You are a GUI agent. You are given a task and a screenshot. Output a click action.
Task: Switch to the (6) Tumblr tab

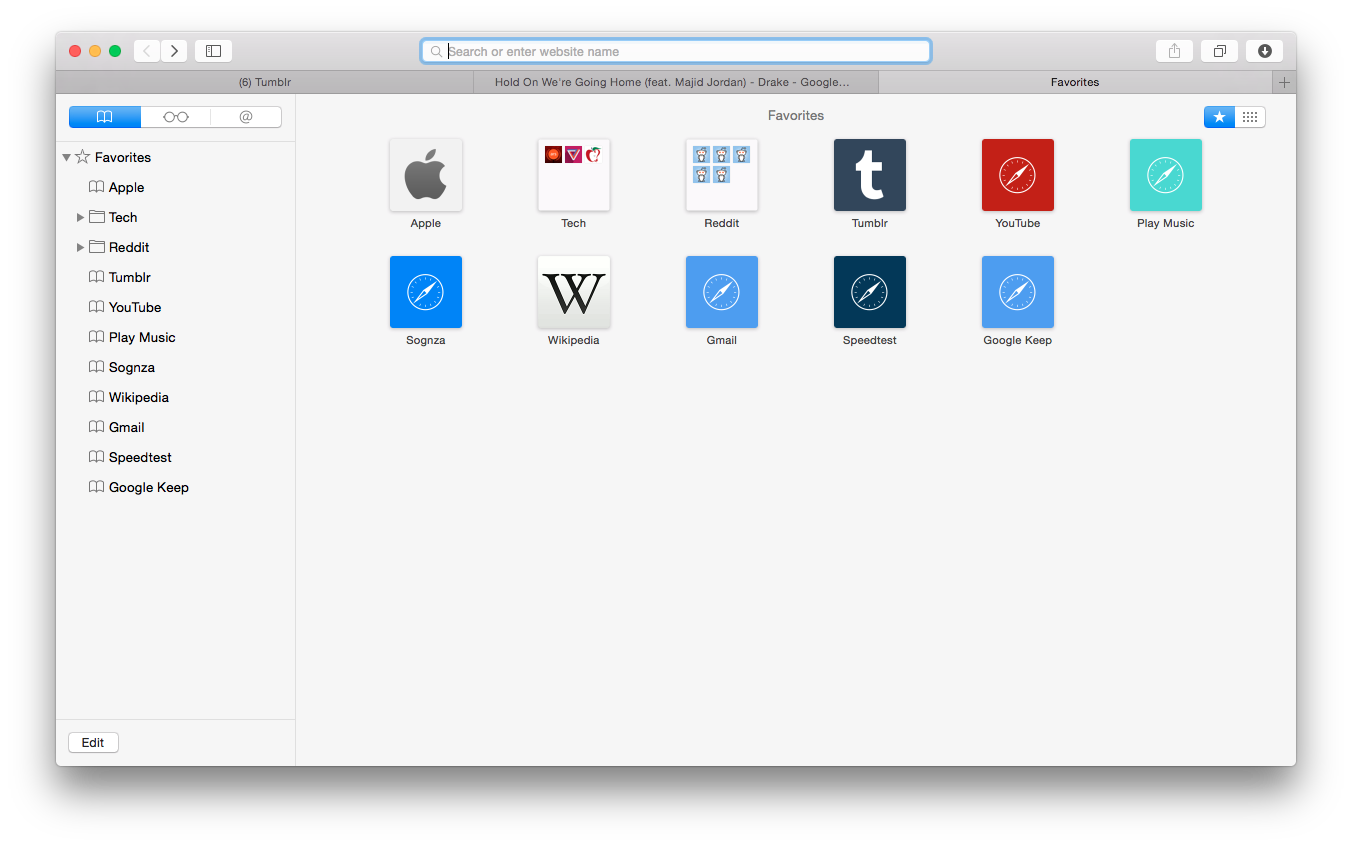265,82
